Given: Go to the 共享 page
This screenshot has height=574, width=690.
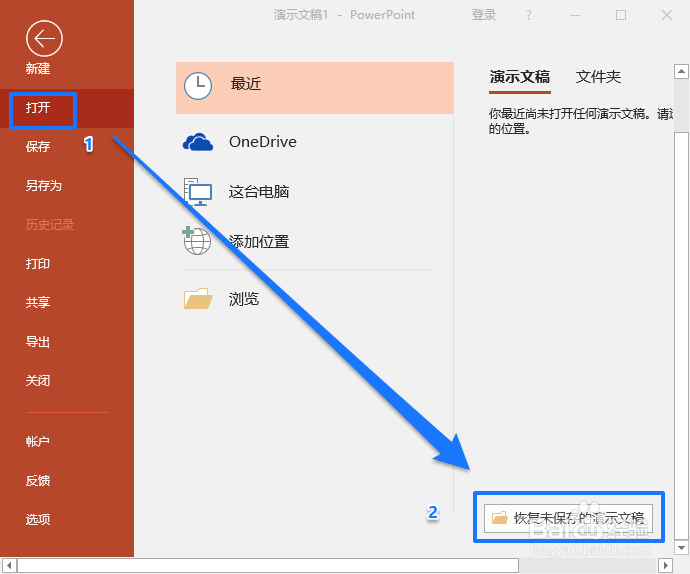Looking at the screenshot, I should tap(37, 302).
